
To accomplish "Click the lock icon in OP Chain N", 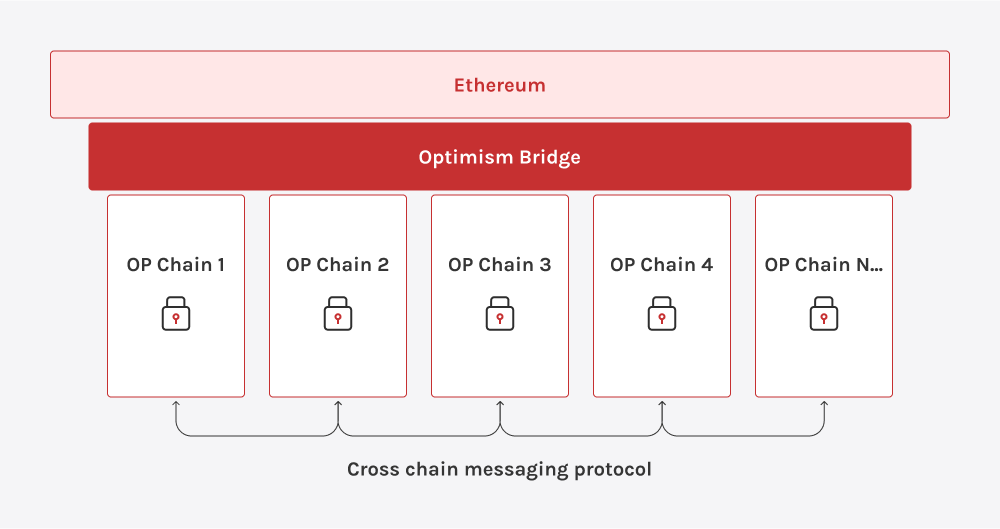I will coord(824,313).
